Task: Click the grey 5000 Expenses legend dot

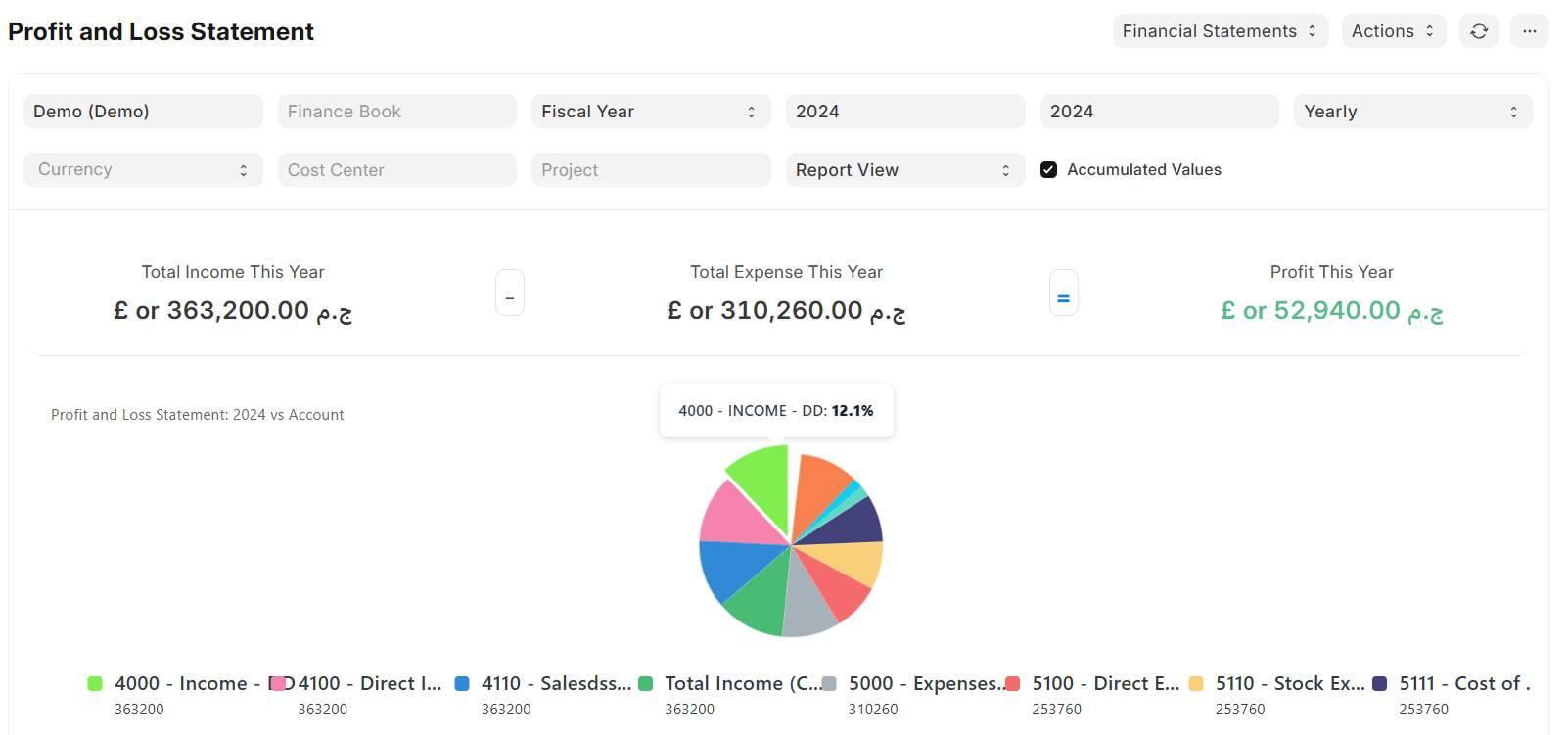Action: pyautogui.click(x=829, y=684)
